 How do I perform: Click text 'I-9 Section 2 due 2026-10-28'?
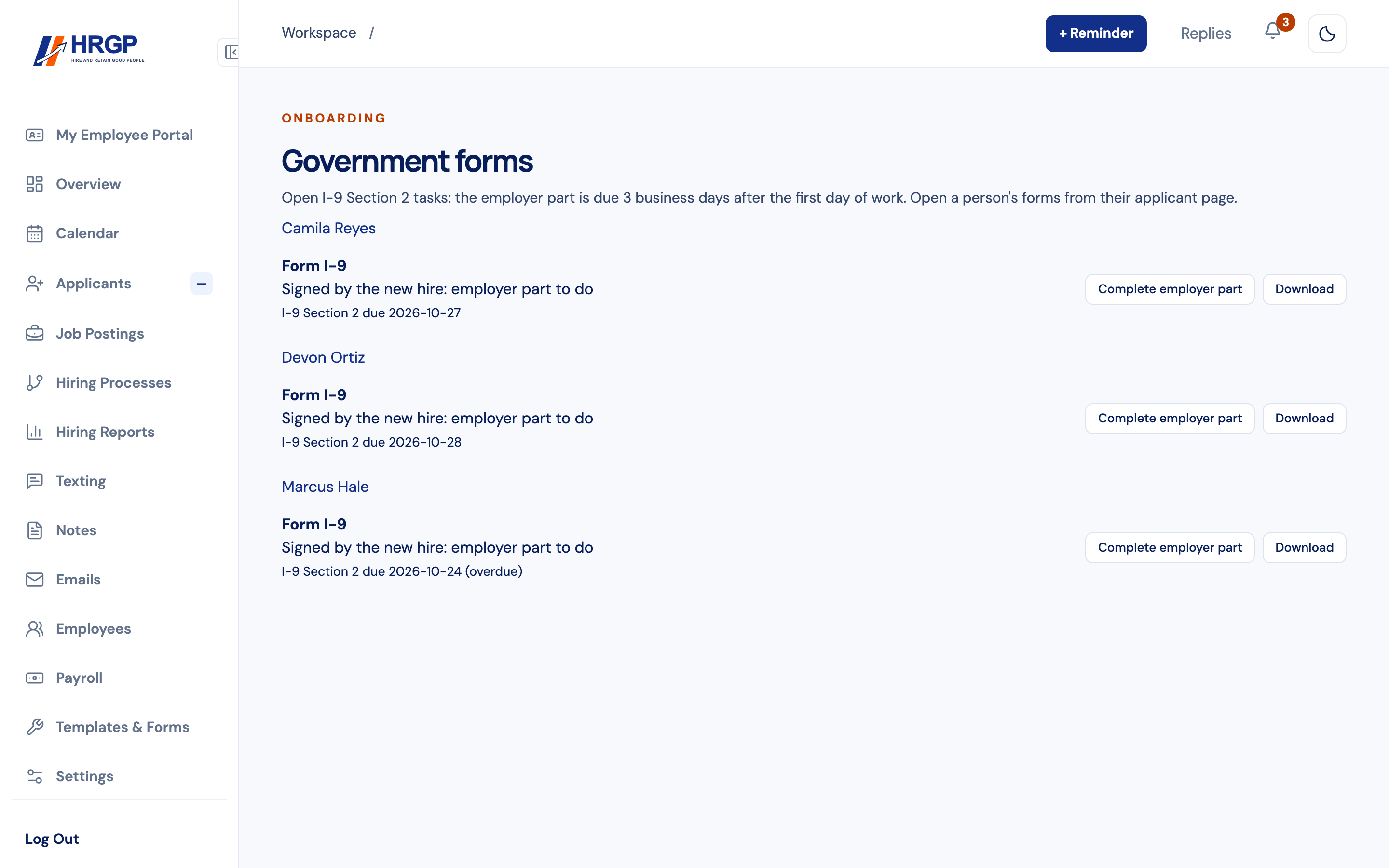click(x=371, y=443)
